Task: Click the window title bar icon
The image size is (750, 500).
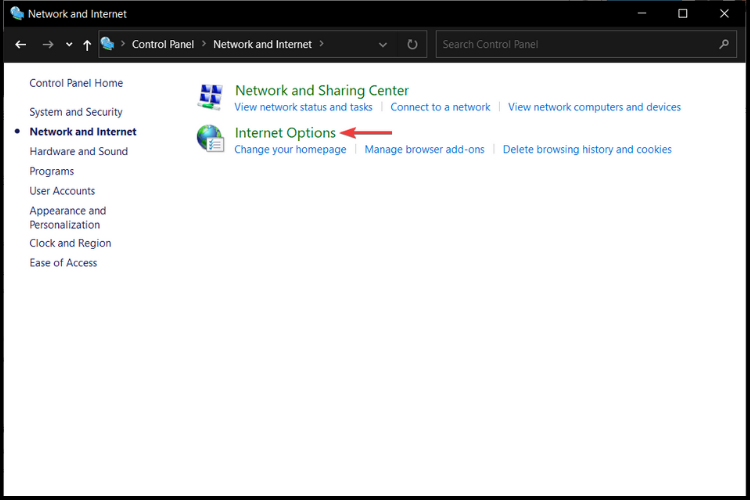Action: [x=17, y=13]
